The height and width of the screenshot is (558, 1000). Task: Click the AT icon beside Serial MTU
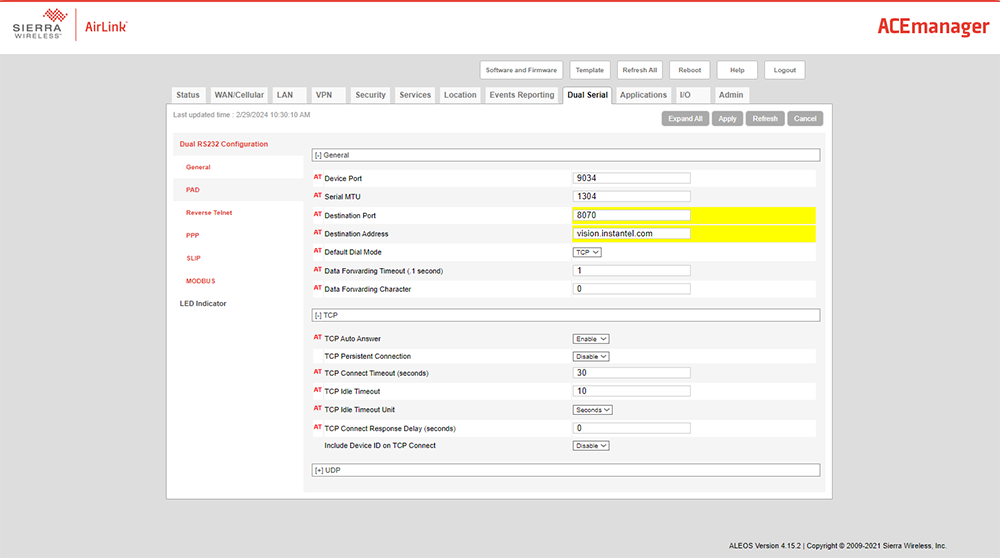(x=318, y=196)
